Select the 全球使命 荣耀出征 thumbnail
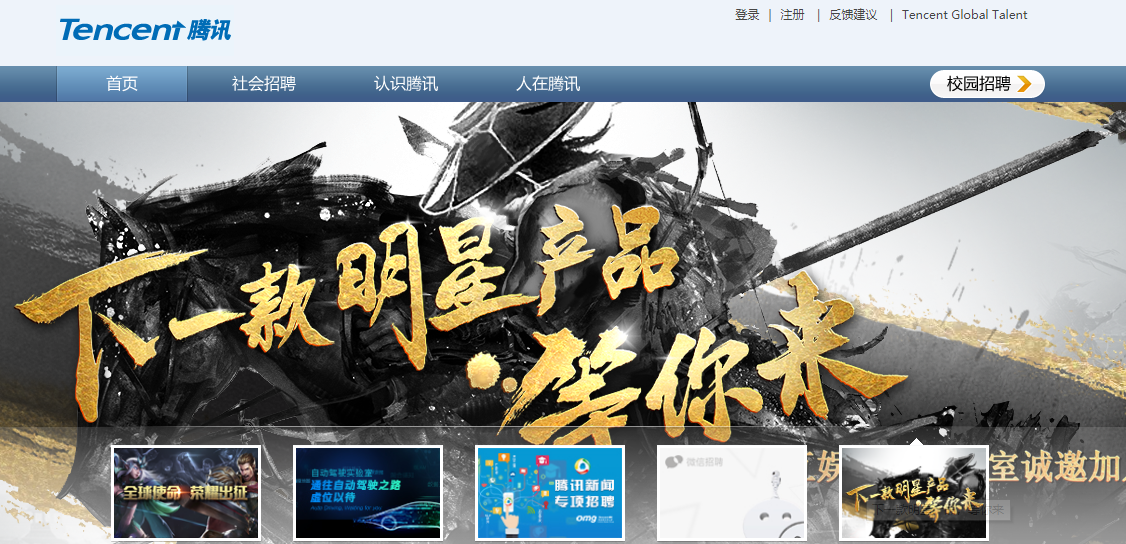The width and height of the screenshot is (1126, 544). [x=186, y=492]
